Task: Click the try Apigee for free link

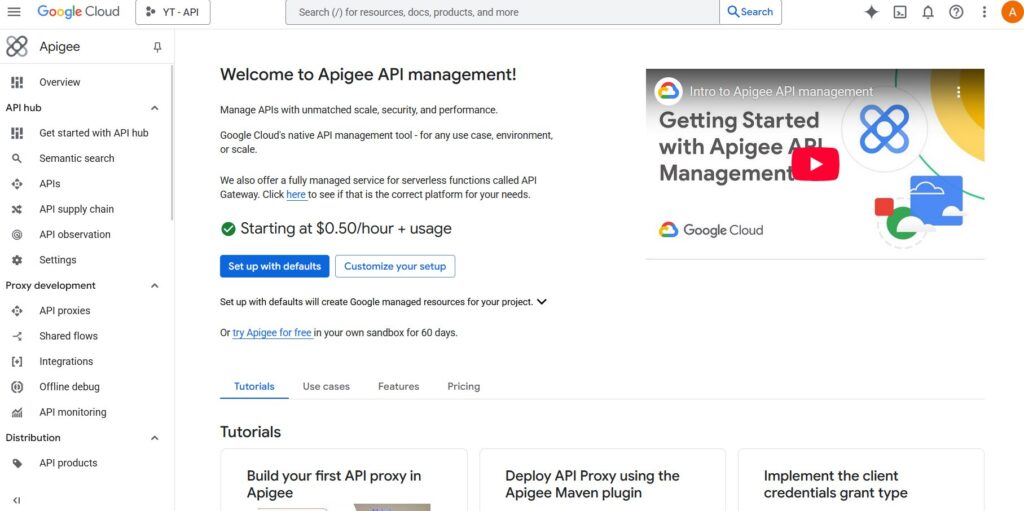Action: click(272, 333)
